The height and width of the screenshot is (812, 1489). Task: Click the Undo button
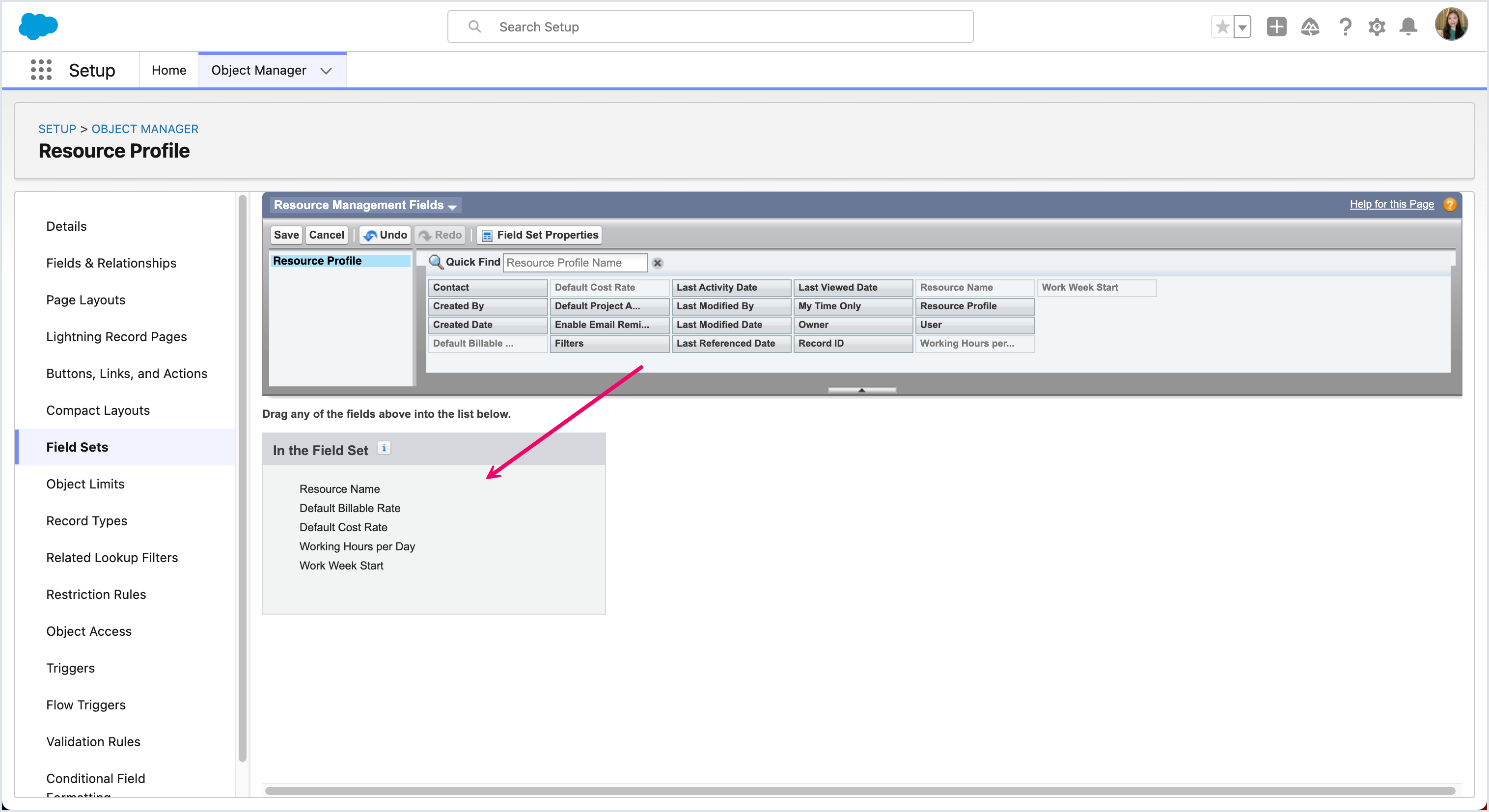385,235
